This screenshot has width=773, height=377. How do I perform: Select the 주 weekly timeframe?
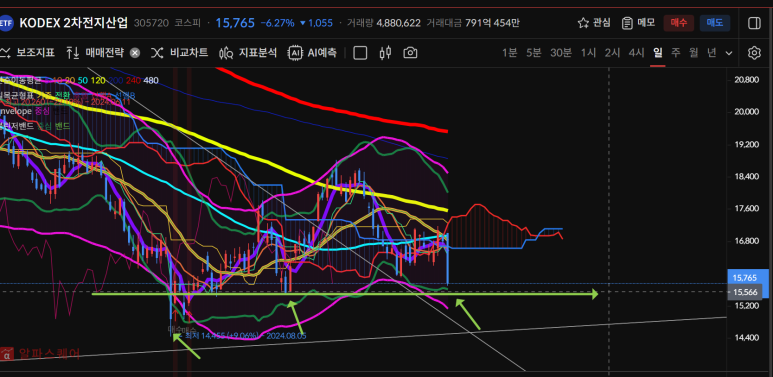point(675,53)
